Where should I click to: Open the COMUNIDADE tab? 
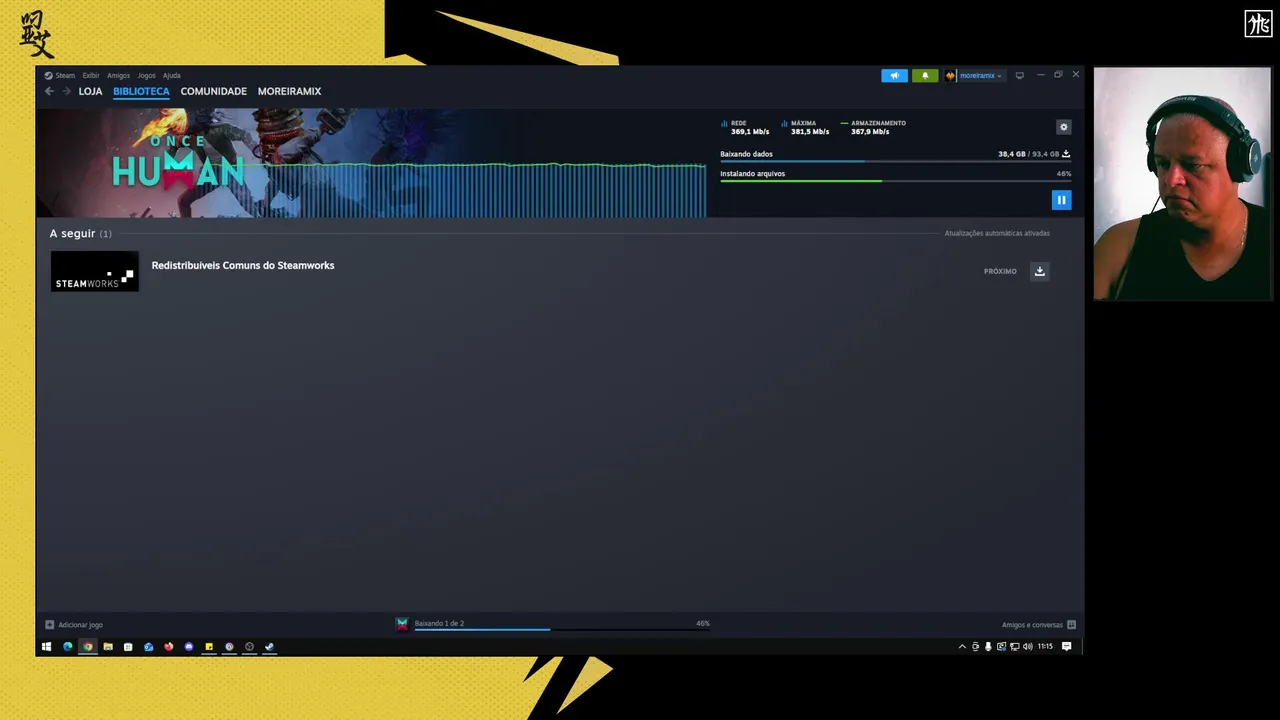213,91
